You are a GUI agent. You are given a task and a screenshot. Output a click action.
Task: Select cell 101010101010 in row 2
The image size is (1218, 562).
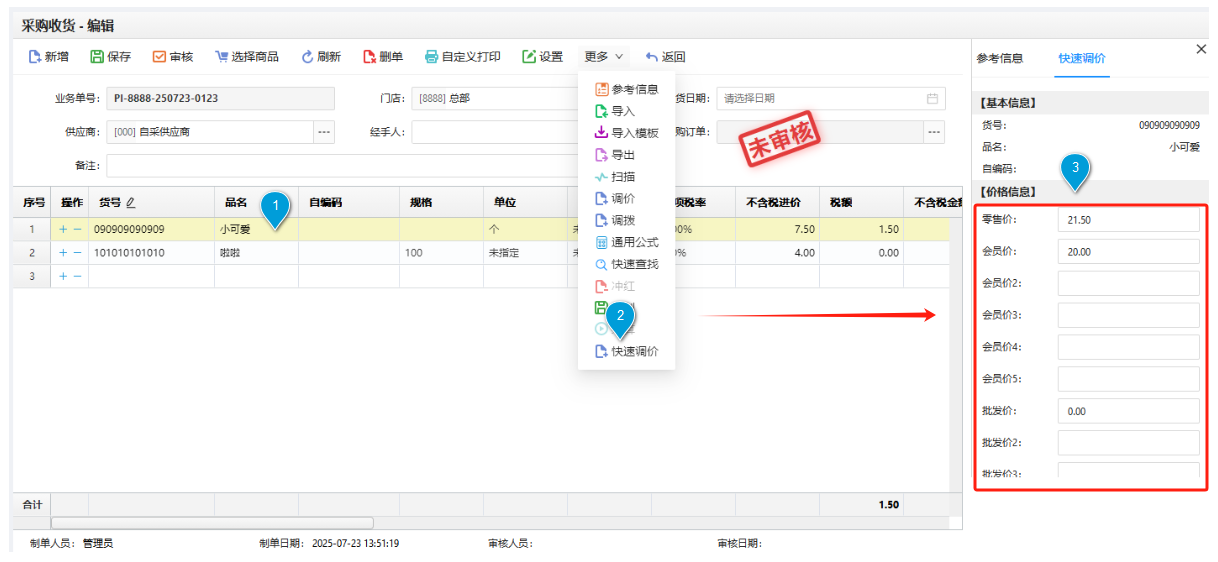(151, 253)
